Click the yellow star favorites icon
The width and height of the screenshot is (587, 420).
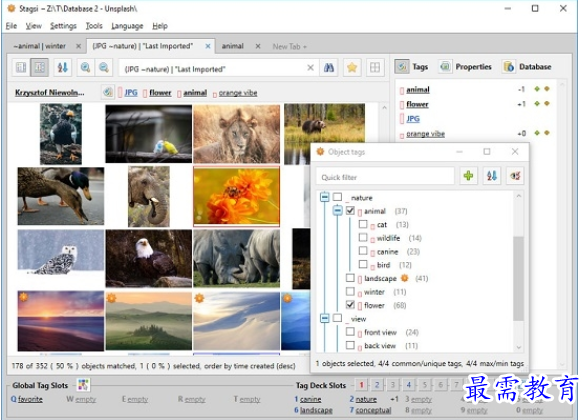pos(352,68)
